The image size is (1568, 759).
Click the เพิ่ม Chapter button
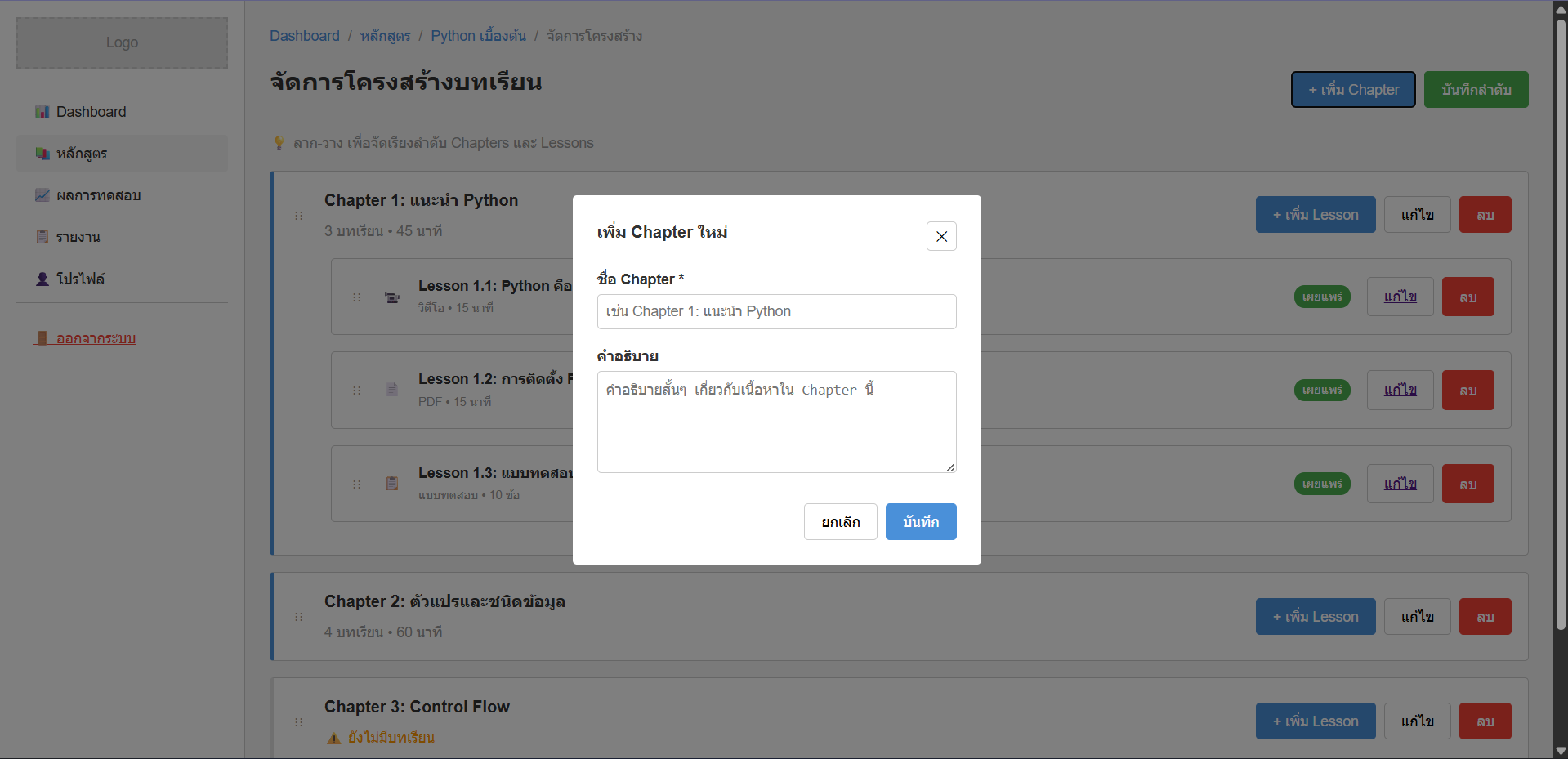1352,89
